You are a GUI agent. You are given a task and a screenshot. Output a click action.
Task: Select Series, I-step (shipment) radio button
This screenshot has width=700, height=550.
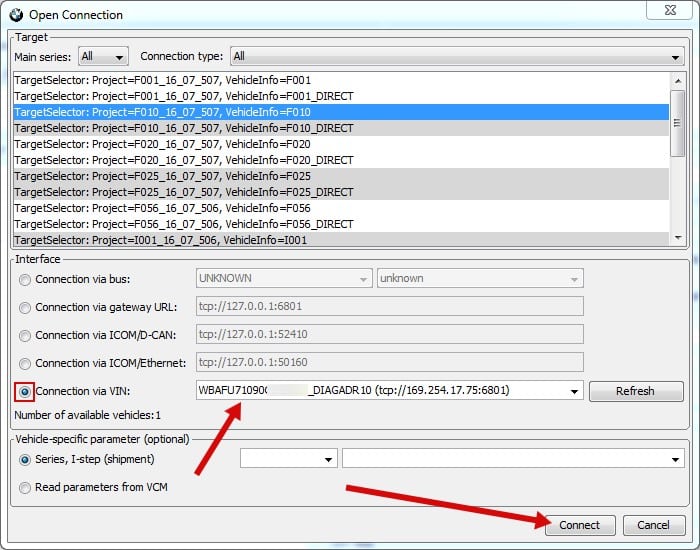tap(25, 459)
